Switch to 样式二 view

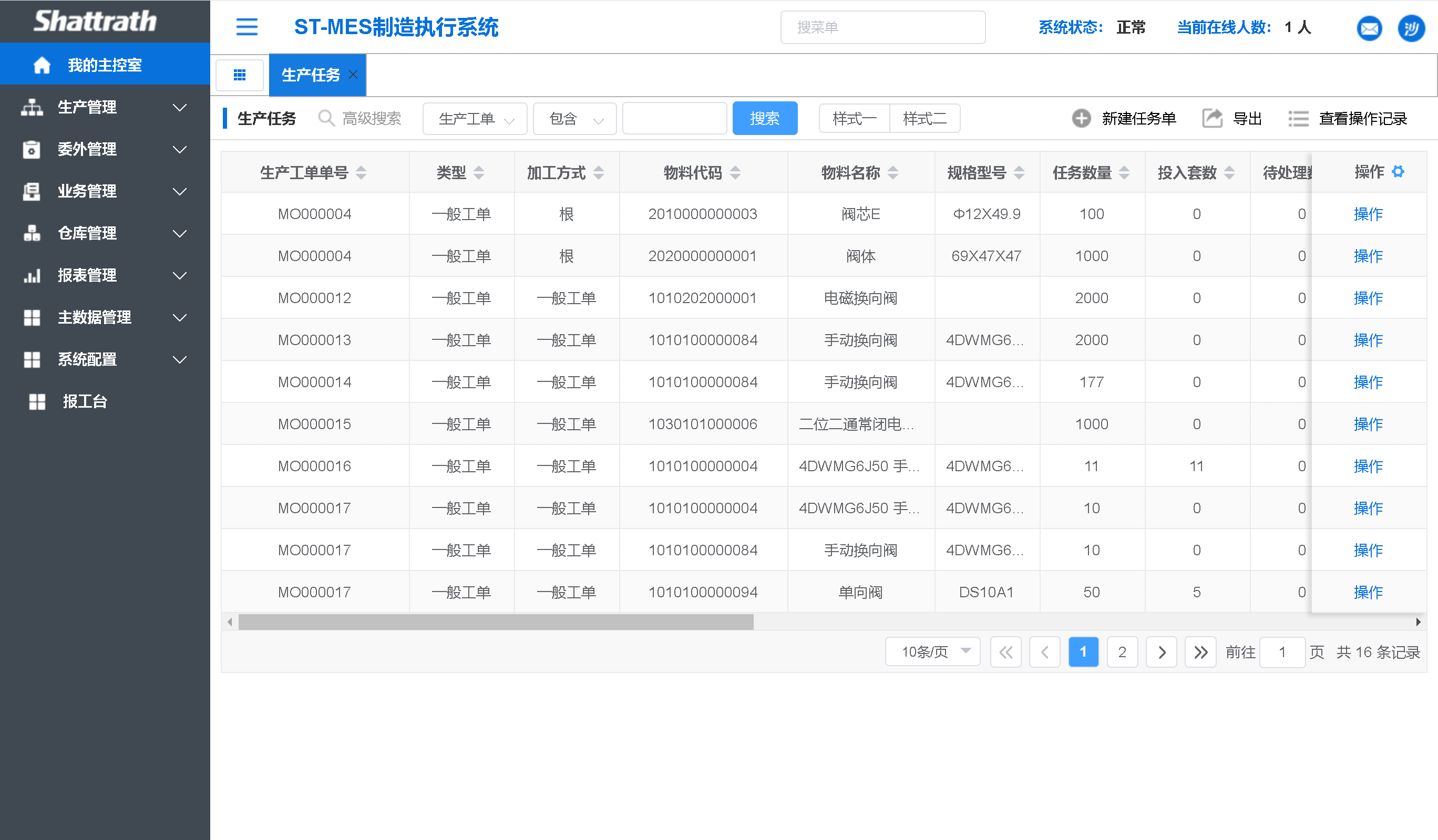pyautogui.click(x=925, y=119)
